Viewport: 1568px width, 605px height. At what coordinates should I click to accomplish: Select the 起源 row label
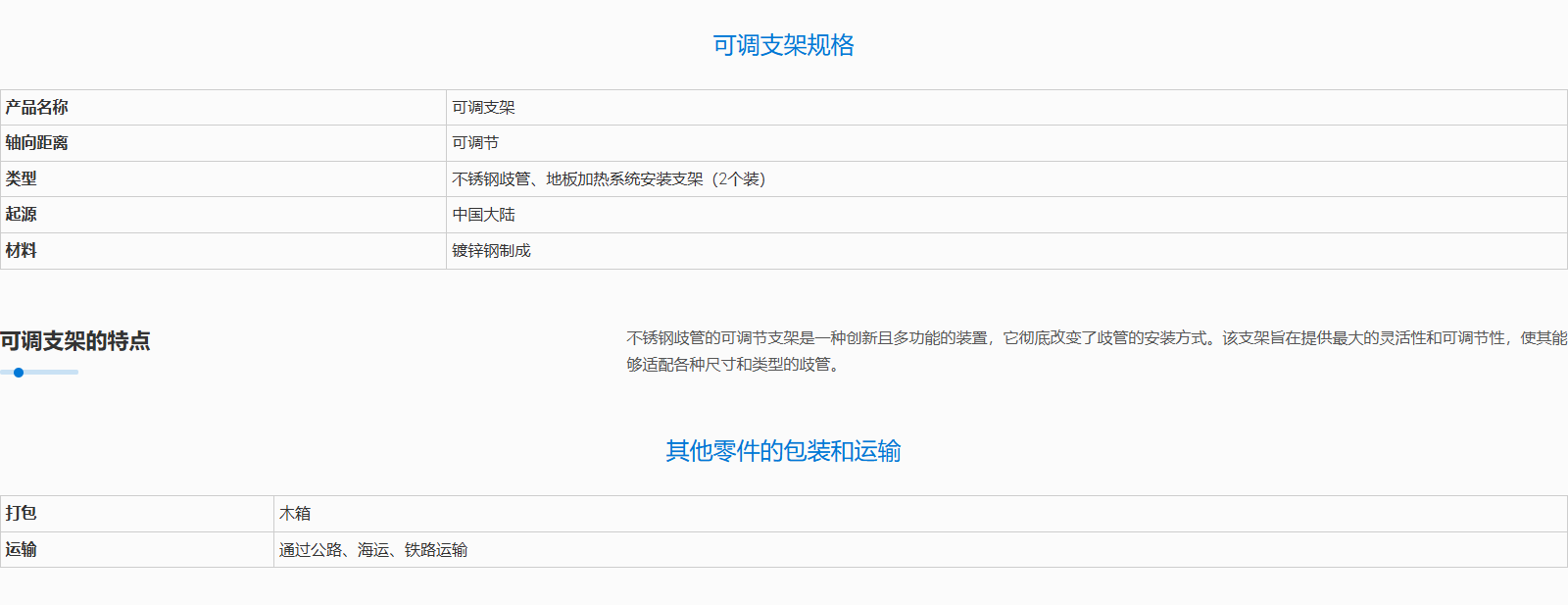[21, 215]
